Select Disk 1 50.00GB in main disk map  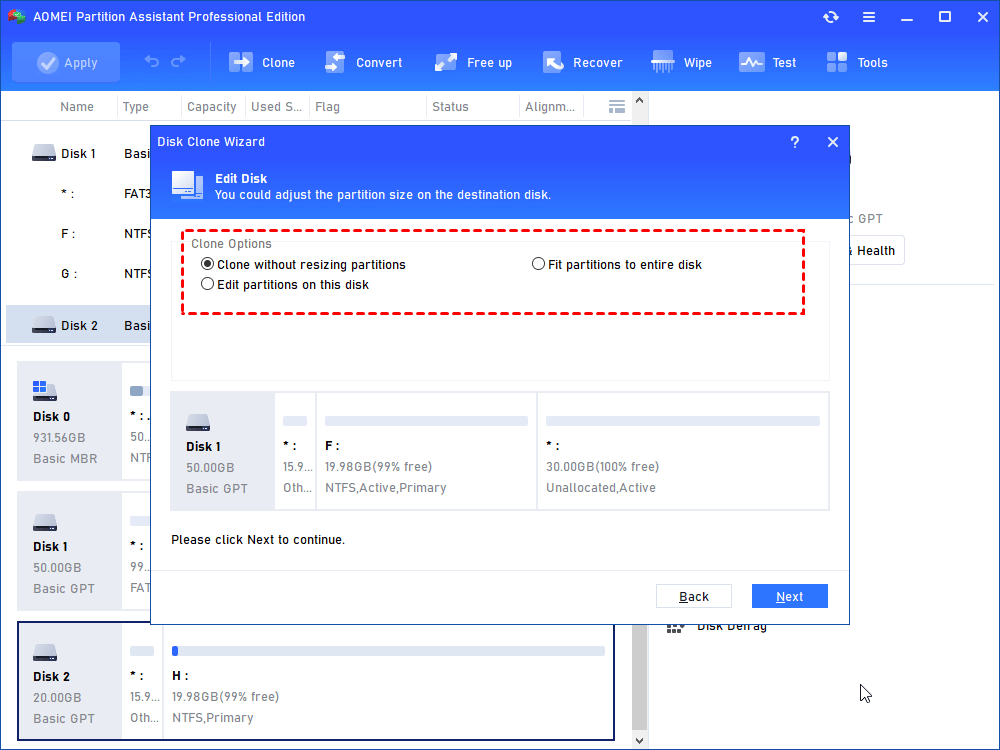(x=70, y=551)
